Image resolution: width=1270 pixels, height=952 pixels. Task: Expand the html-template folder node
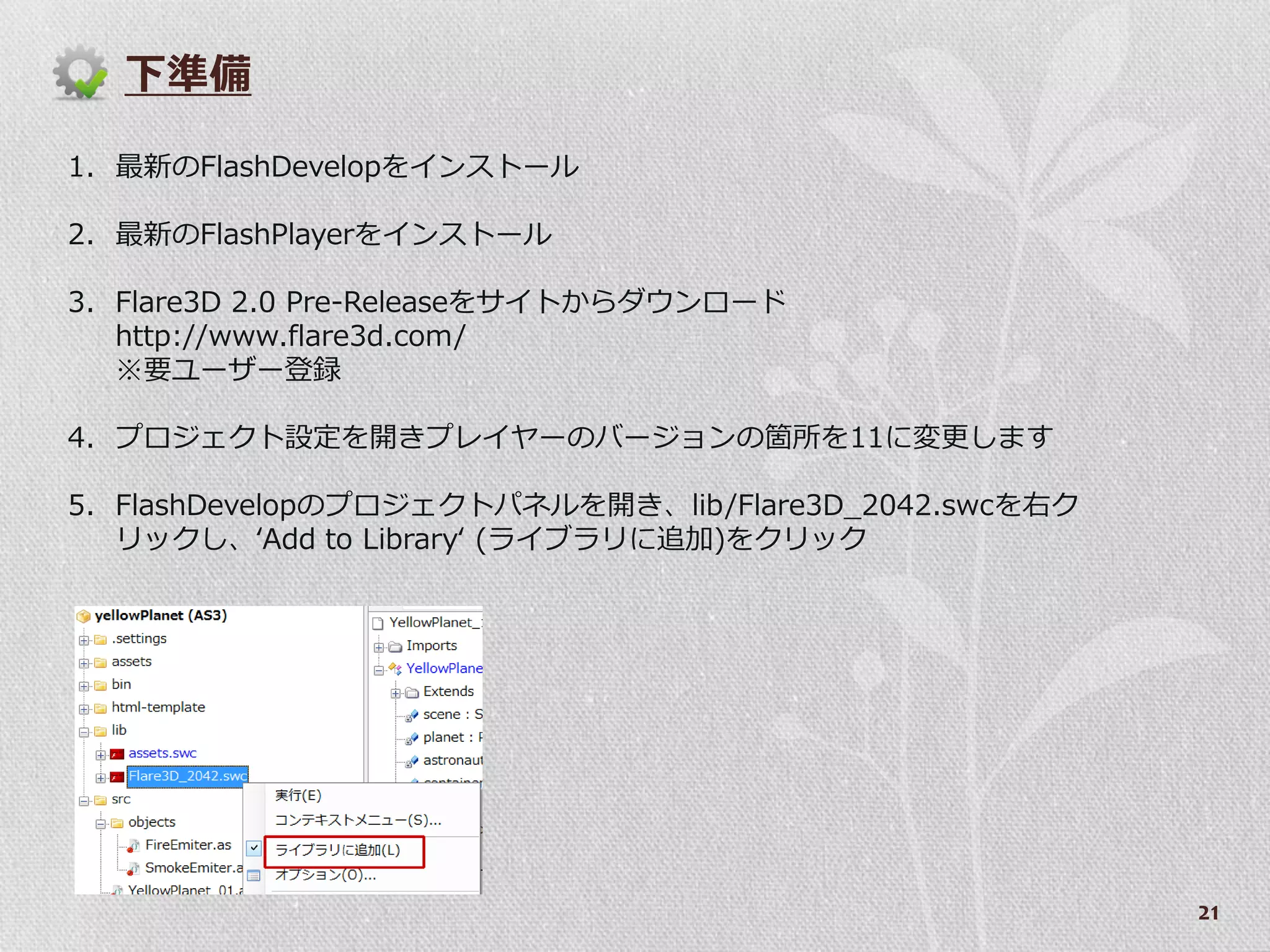(x=84, y=709)
